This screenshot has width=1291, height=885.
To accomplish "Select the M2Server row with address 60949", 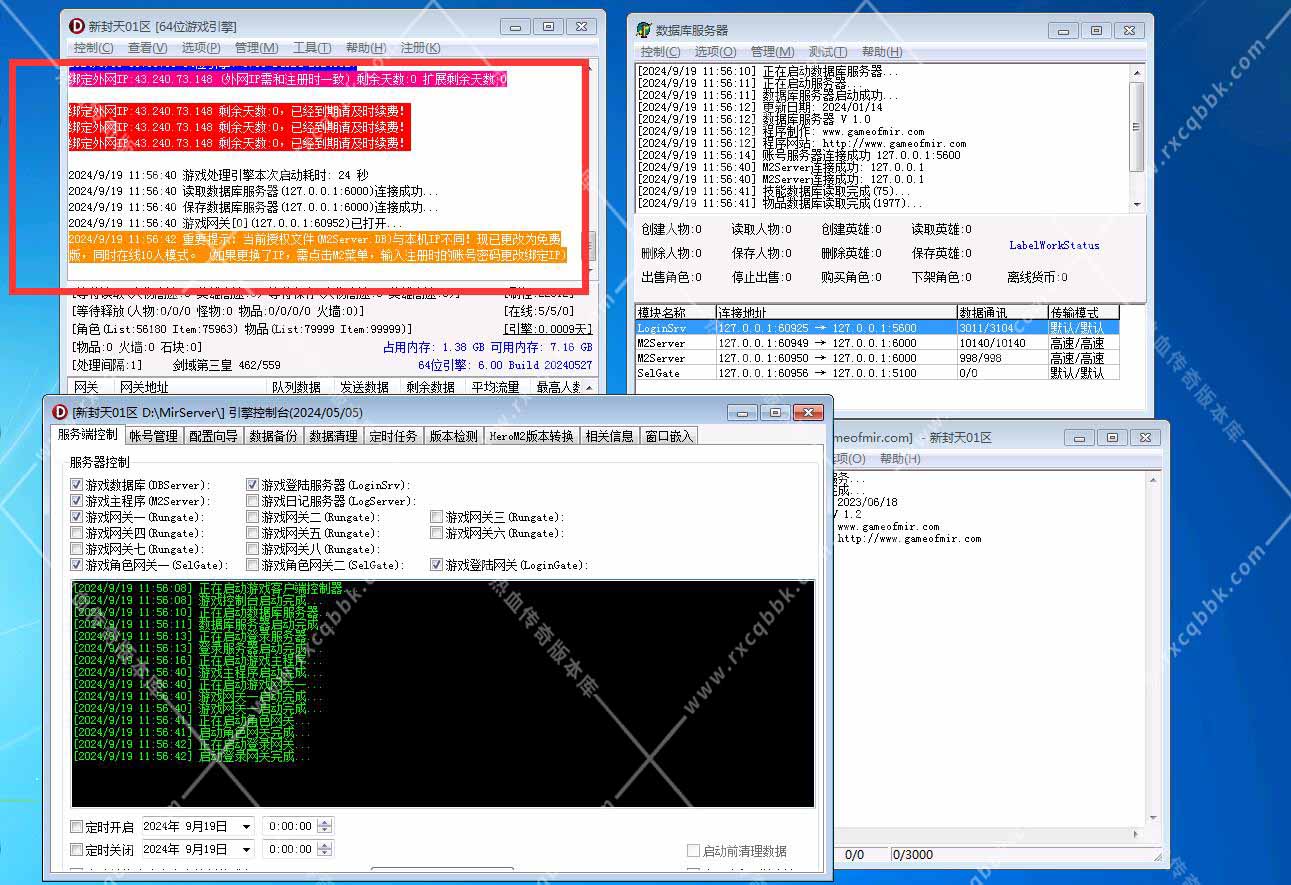I will pyautogui.click(x=877, y=342).
